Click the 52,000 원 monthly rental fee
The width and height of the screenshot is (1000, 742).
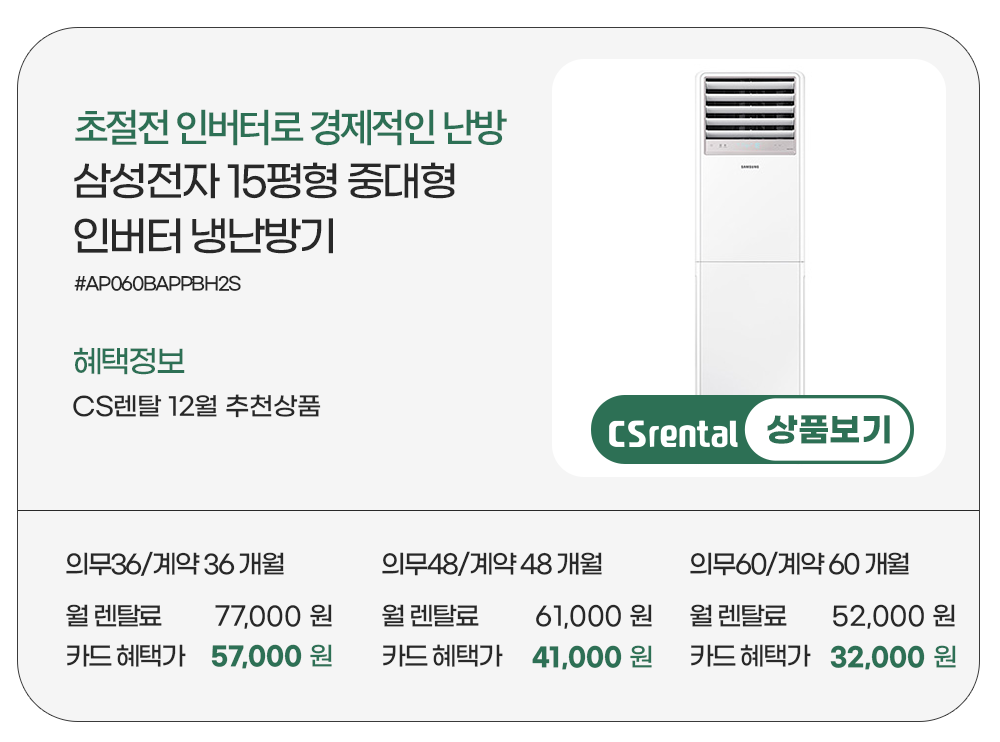click(894, 615)
